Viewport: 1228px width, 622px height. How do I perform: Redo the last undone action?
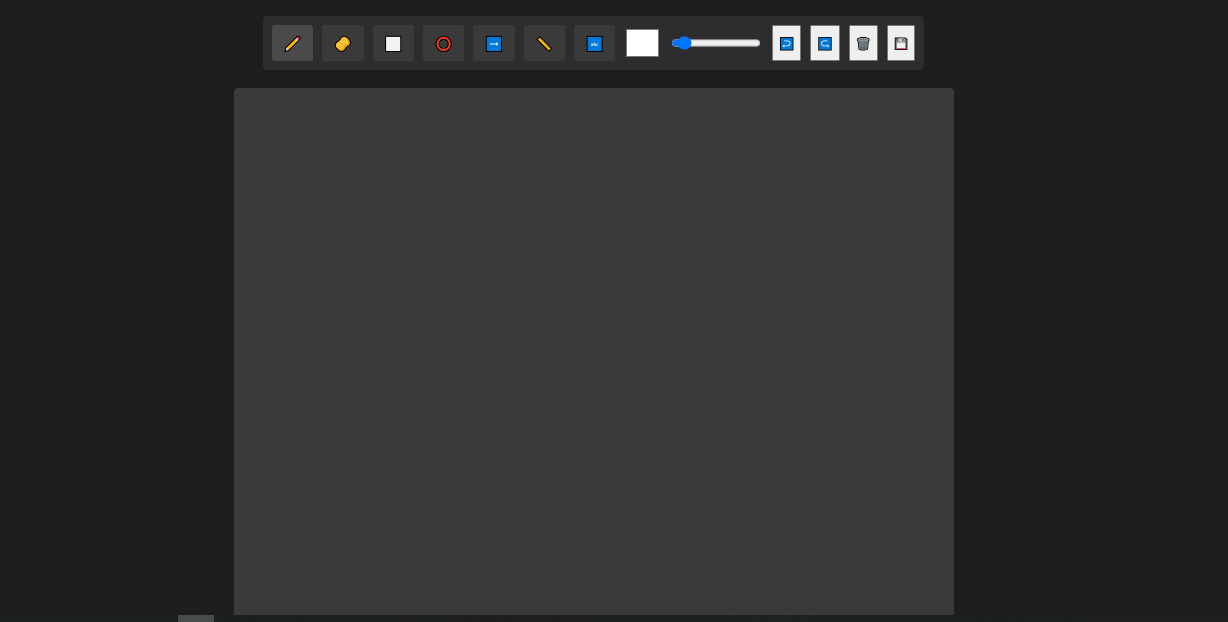[x=825, y=43]
